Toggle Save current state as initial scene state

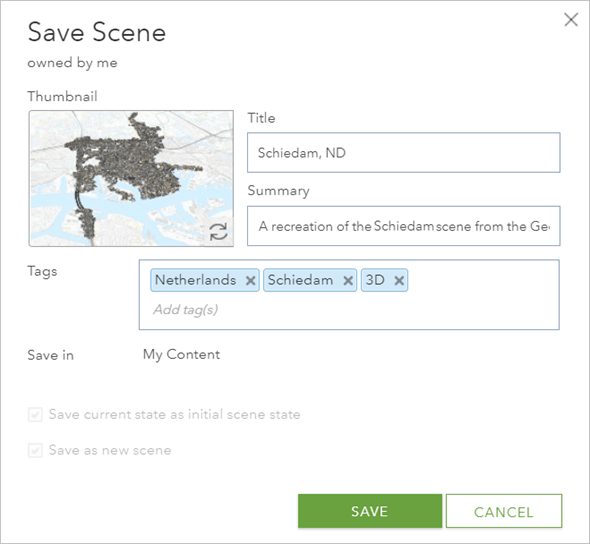click(35, 415)
